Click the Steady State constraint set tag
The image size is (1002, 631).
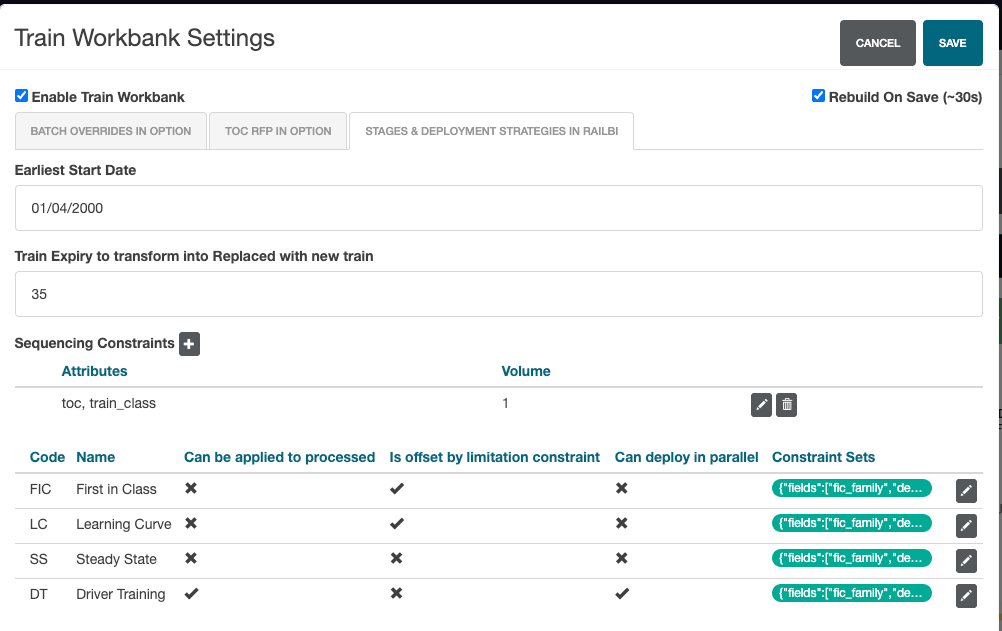(x=851, y=559)
